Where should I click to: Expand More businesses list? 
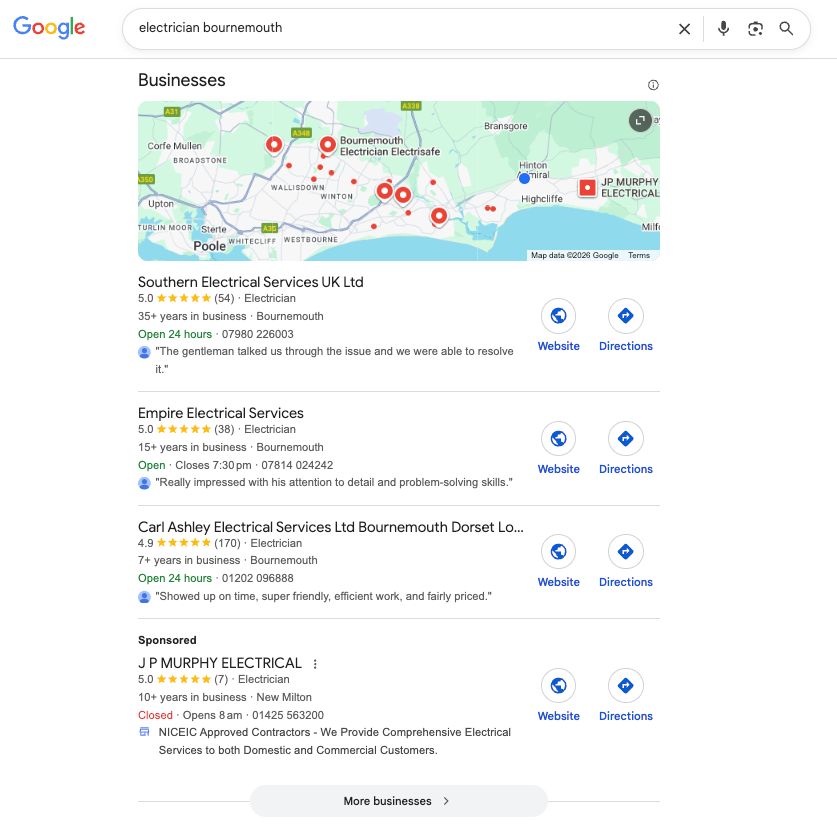point(398,801)
